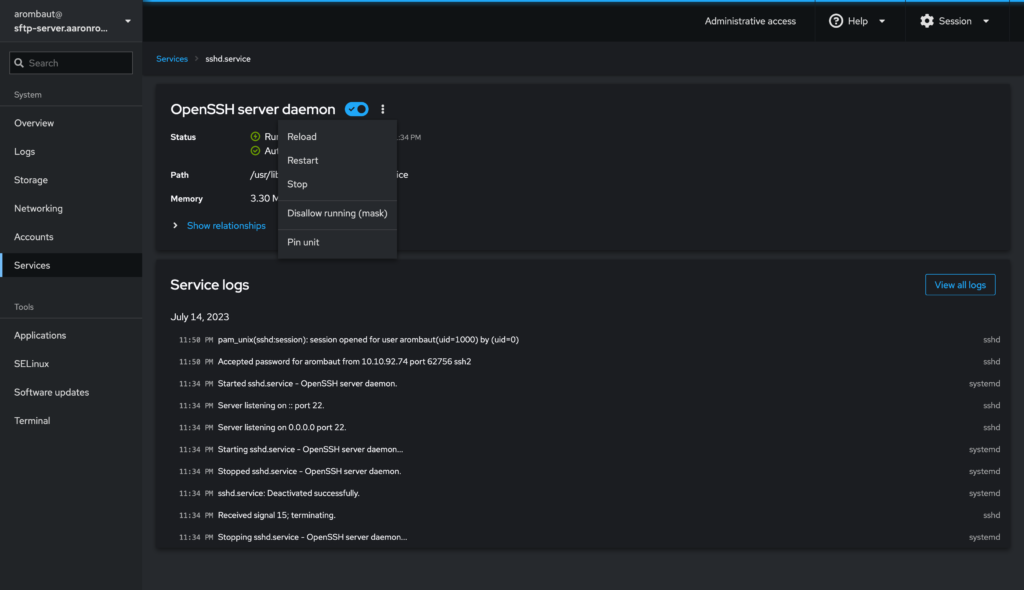Click the kebab menu icon beside service toggle
1024x590 pixels.
tap(383, 109)
